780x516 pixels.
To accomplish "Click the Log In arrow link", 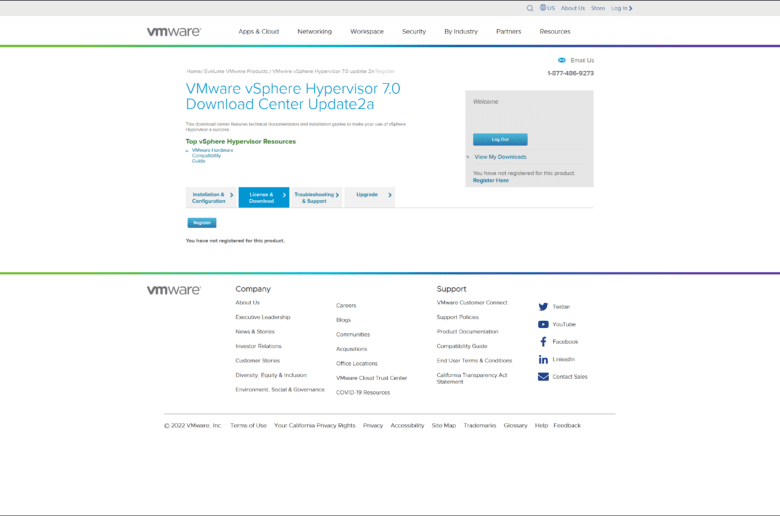I will point(622,8).
